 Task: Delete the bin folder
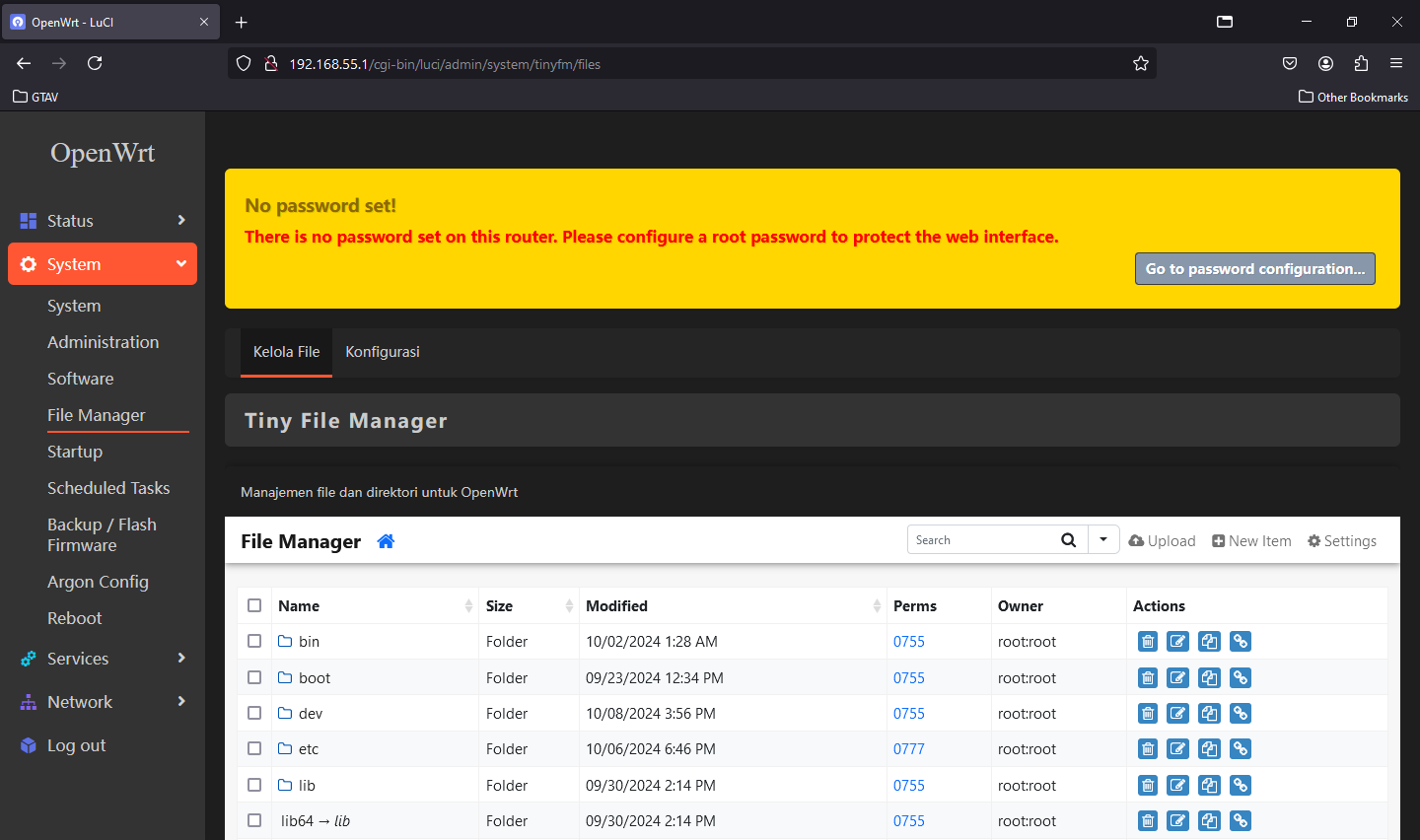click(x=1148, y=642)
